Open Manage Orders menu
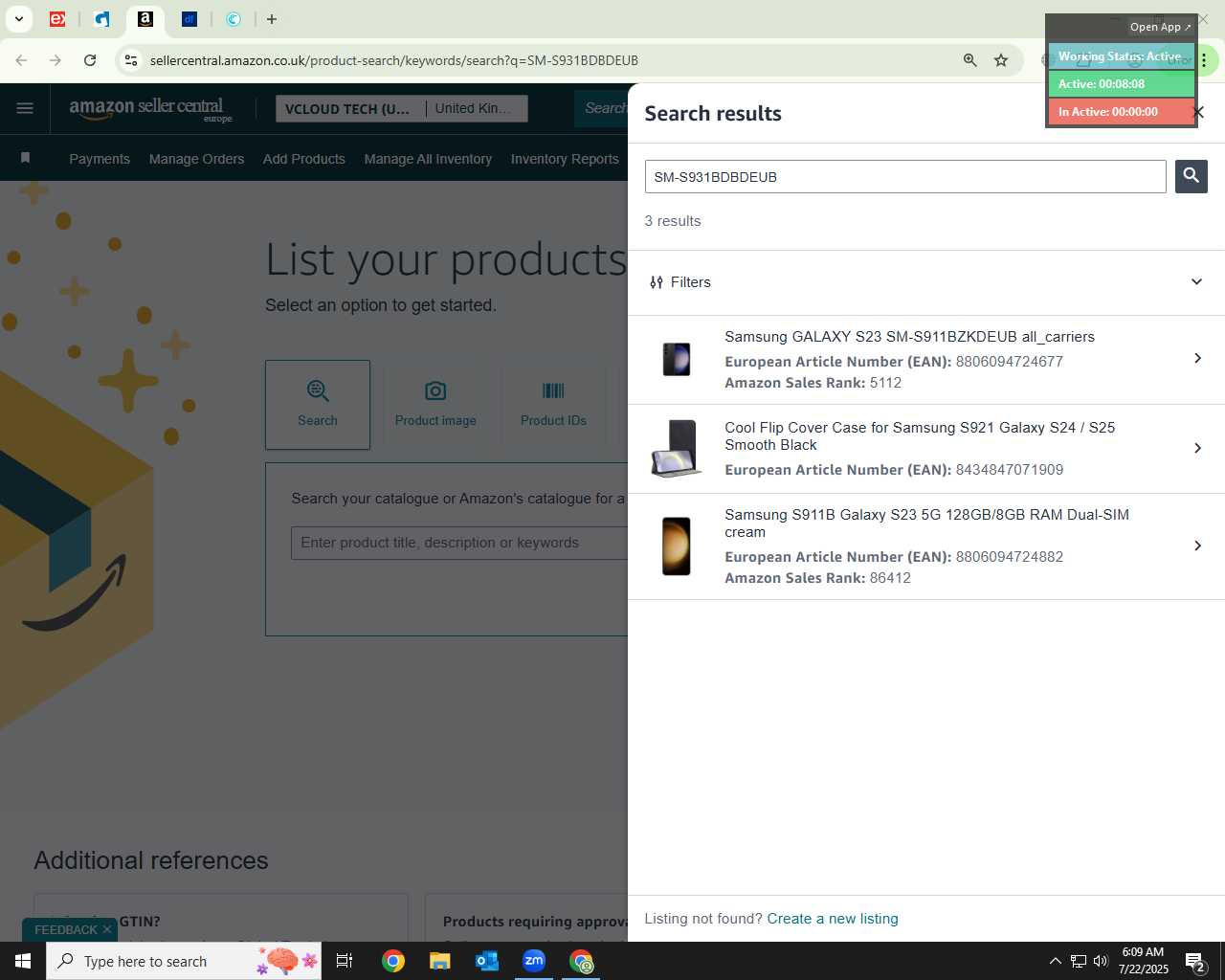This screenshot has height=980, width=1225. 196,159
